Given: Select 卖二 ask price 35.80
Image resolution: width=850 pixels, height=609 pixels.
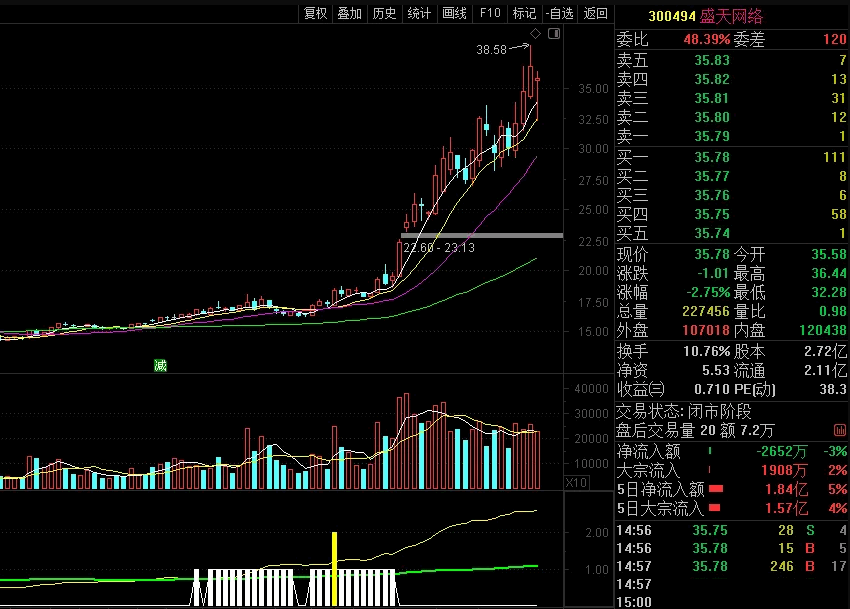Looking at the screenshot, I should (x=712, y=117).
